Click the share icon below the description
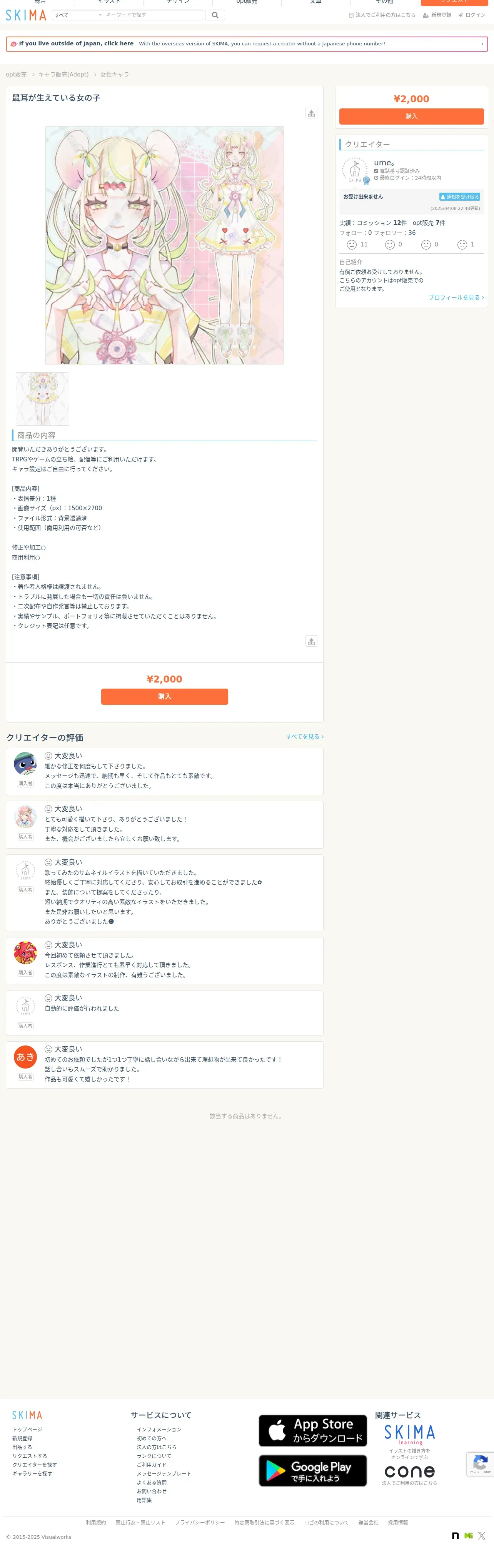Viewport: 494px width, 1568px height. pyautogui.click(x=311, y=641)
